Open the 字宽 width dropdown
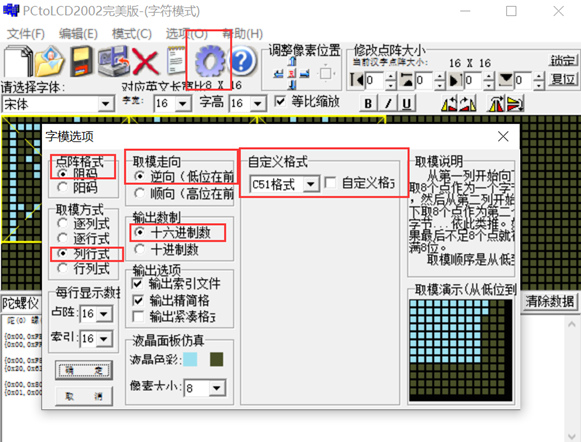The width and height of the screenshot is (581, 442). point(182,103)
